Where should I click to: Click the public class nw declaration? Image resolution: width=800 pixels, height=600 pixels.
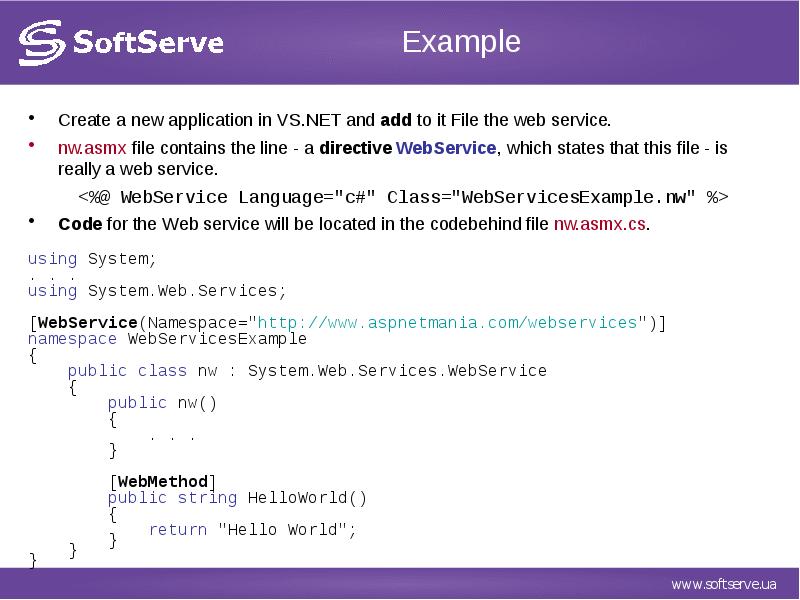[x=307, y=370]
